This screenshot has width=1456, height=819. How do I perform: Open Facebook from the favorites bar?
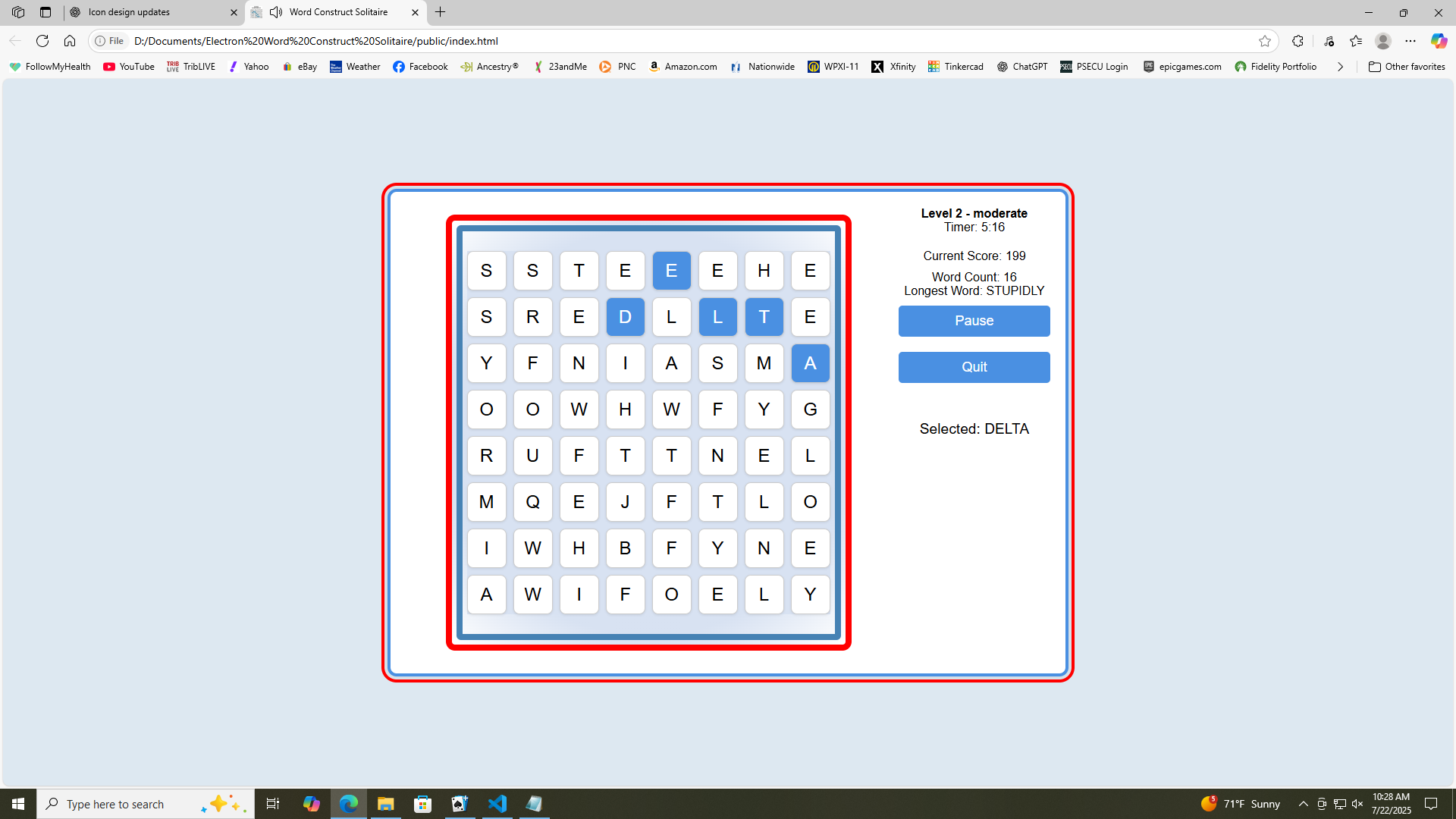(x=420, y=67)
